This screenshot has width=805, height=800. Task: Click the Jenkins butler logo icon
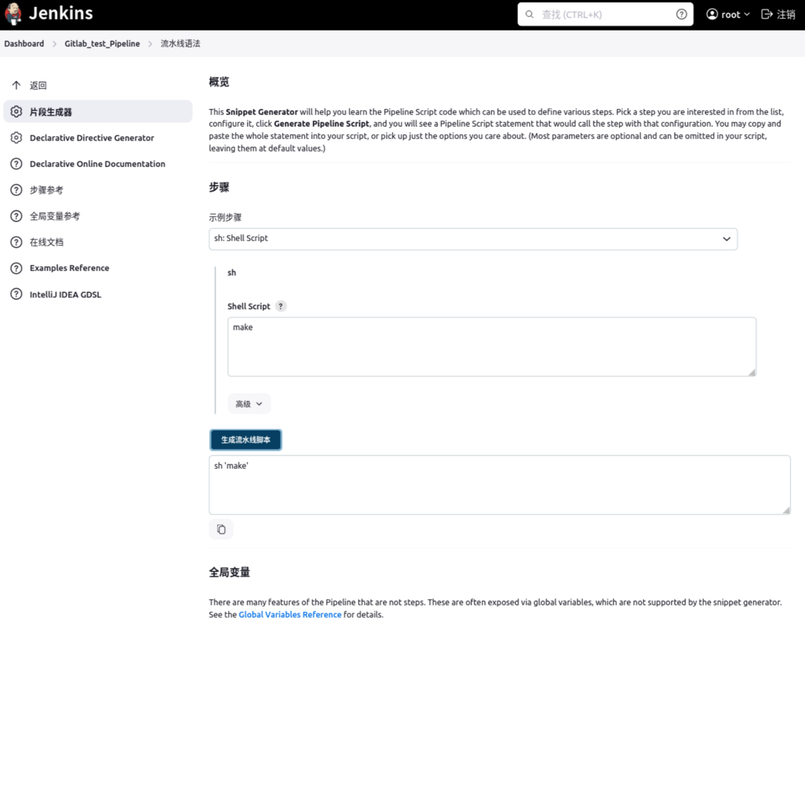pos(13,14)
